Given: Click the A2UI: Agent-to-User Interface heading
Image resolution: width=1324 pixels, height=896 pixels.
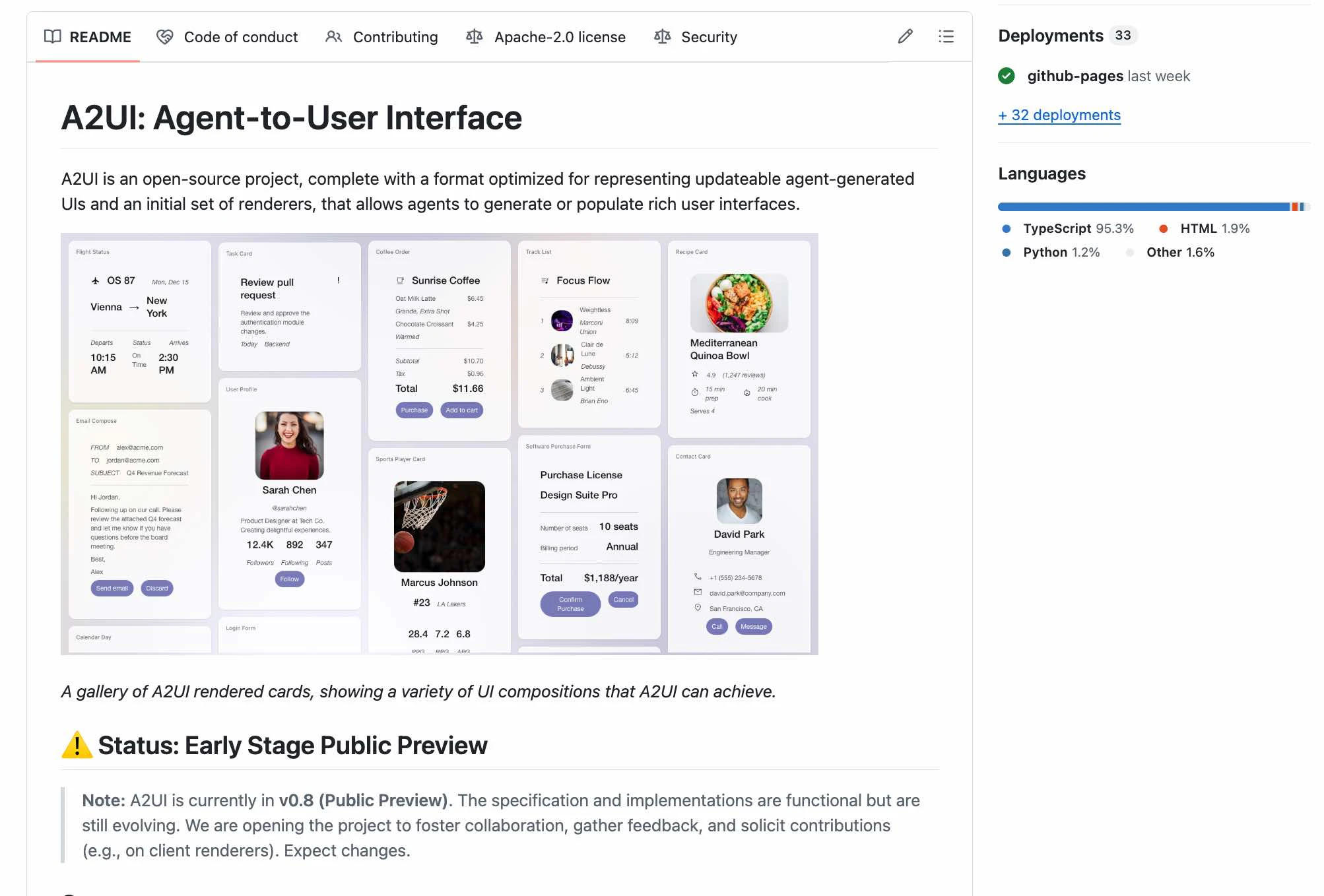Looking at the screenshot, I should (x=292, y=118).
